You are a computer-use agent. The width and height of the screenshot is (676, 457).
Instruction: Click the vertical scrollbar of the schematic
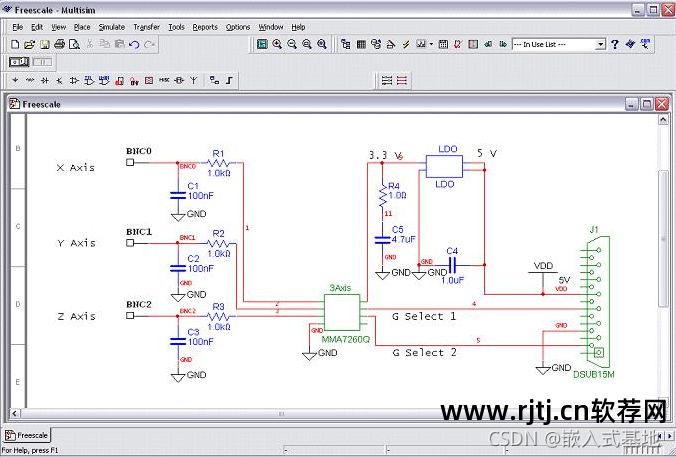[x=664, y=250]
